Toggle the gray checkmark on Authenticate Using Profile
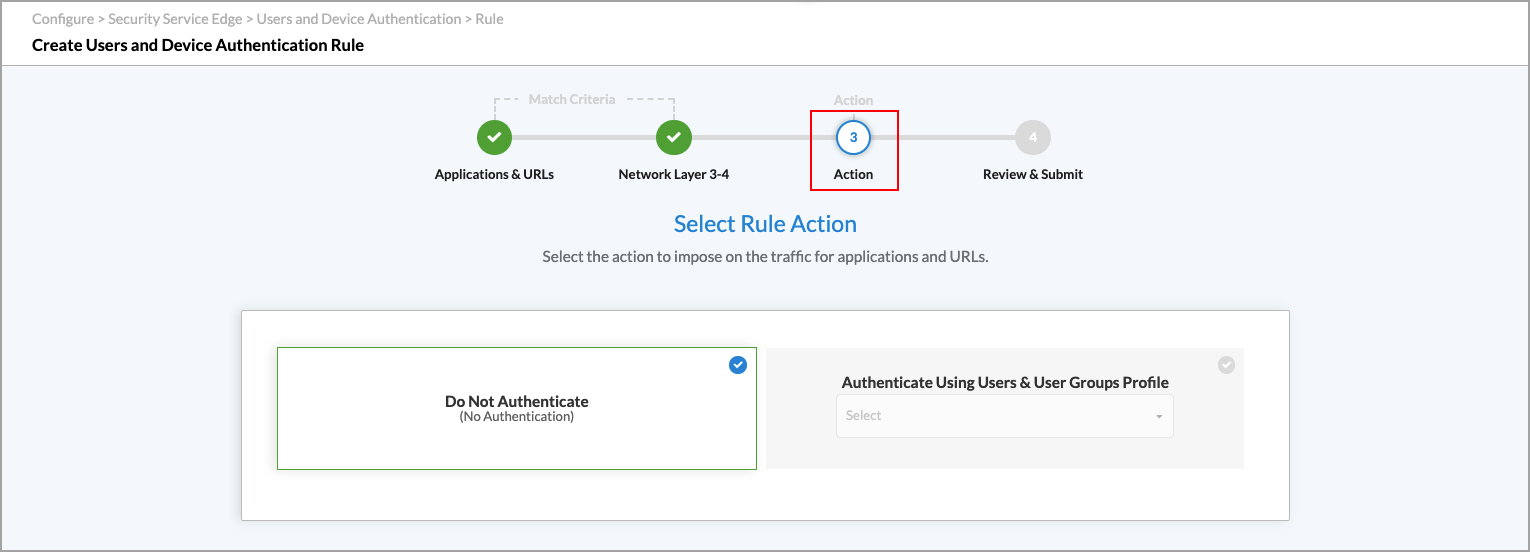This screenshot has width=1530, height=552. point(1226,365)
